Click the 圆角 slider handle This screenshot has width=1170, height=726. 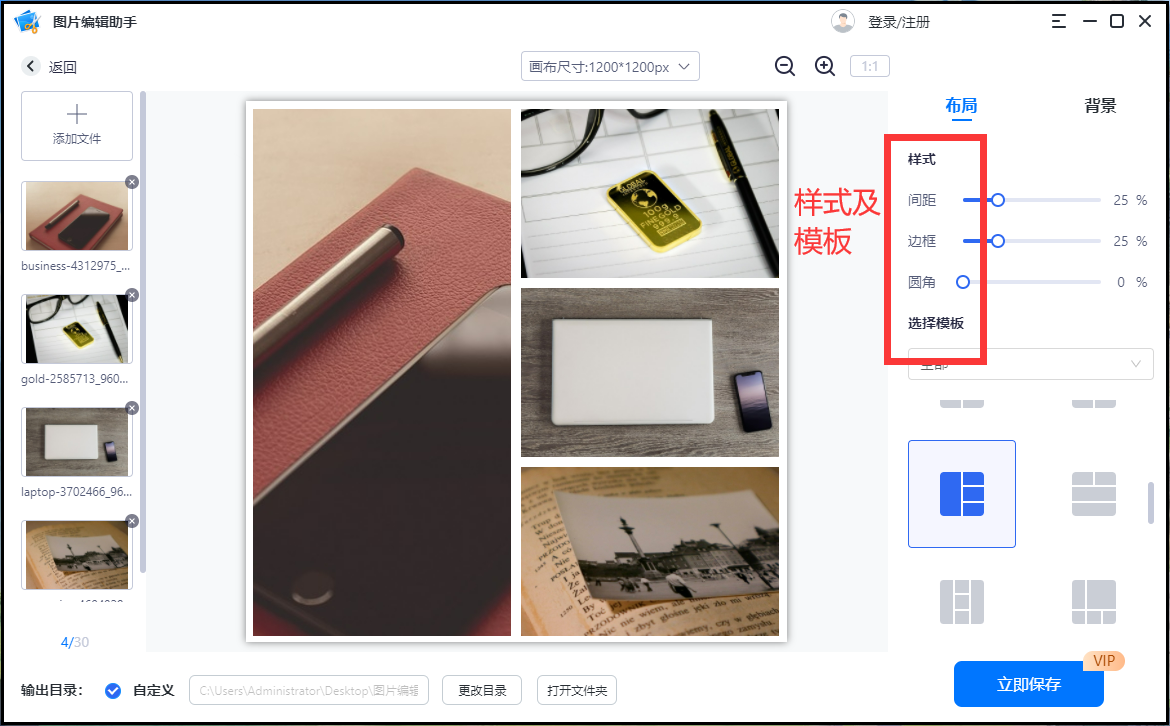click(x=963, y=282)
